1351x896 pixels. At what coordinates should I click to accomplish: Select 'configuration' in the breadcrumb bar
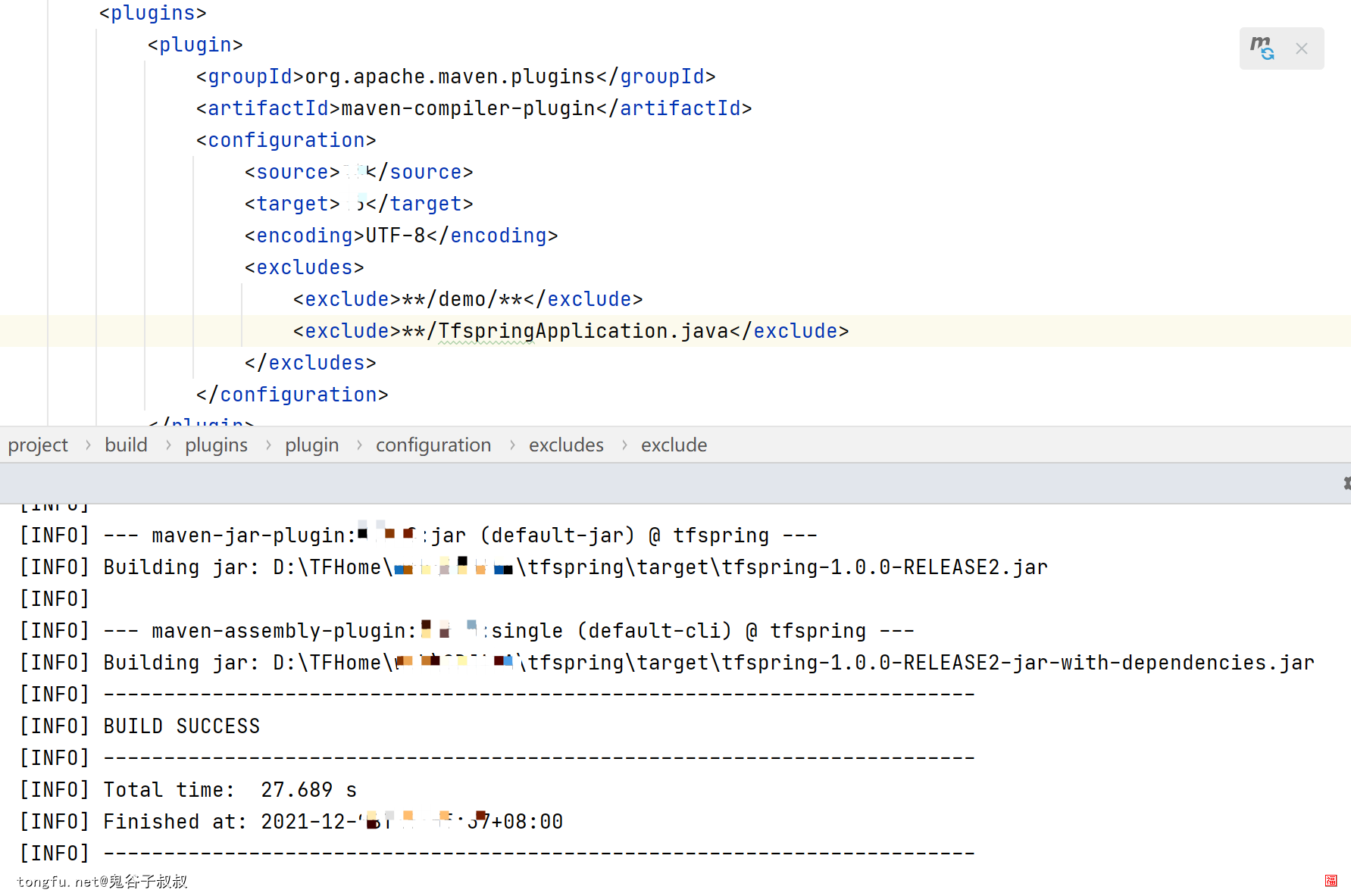(x=433, y=445)
